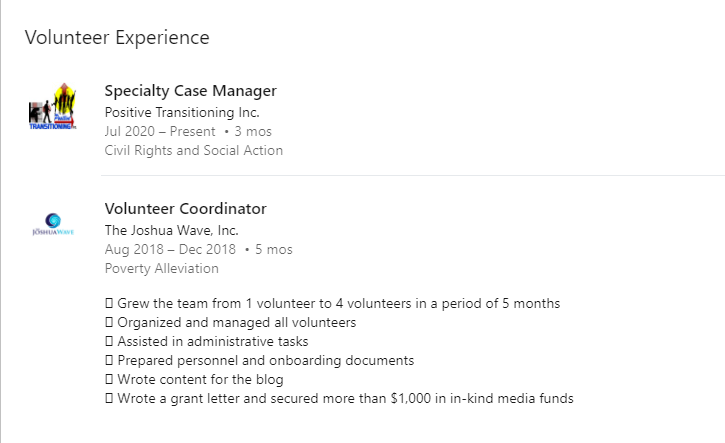Select the 3 mos duration text
The image size is (725, 443).
[253, 131]
